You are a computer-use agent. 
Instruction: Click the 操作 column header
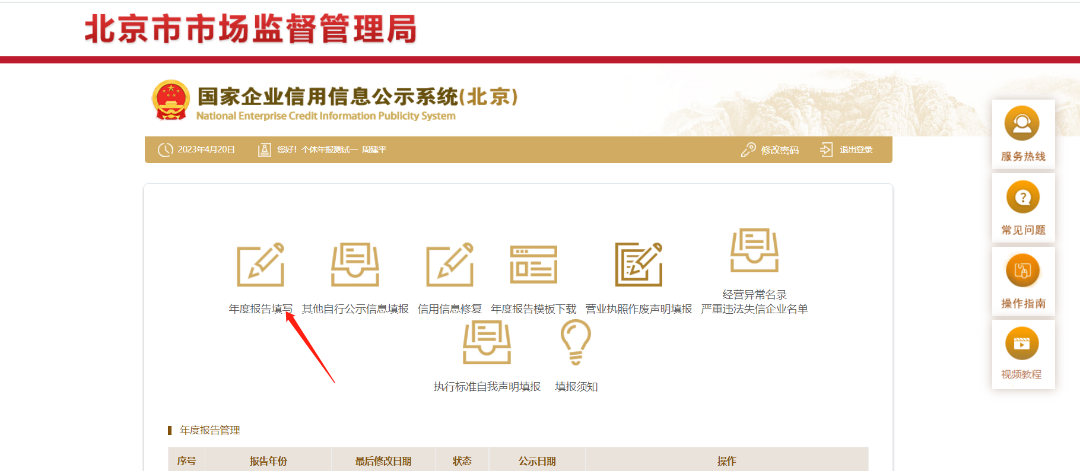pyautogui.click(x=727, y=461)
